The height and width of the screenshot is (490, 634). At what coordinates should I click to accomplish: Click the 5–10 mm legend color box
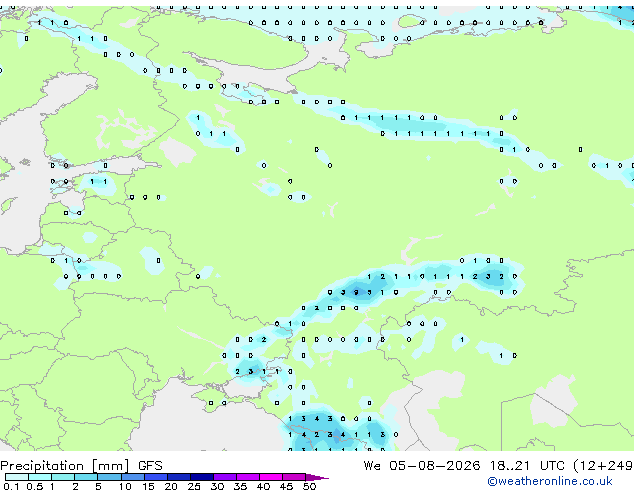click(109, 477)
